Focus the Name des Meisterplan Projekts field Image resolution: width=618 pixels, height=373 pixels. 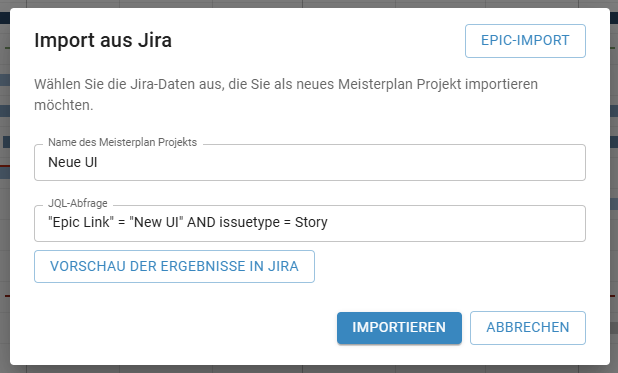pyautogui.click(x=310, y=162)
